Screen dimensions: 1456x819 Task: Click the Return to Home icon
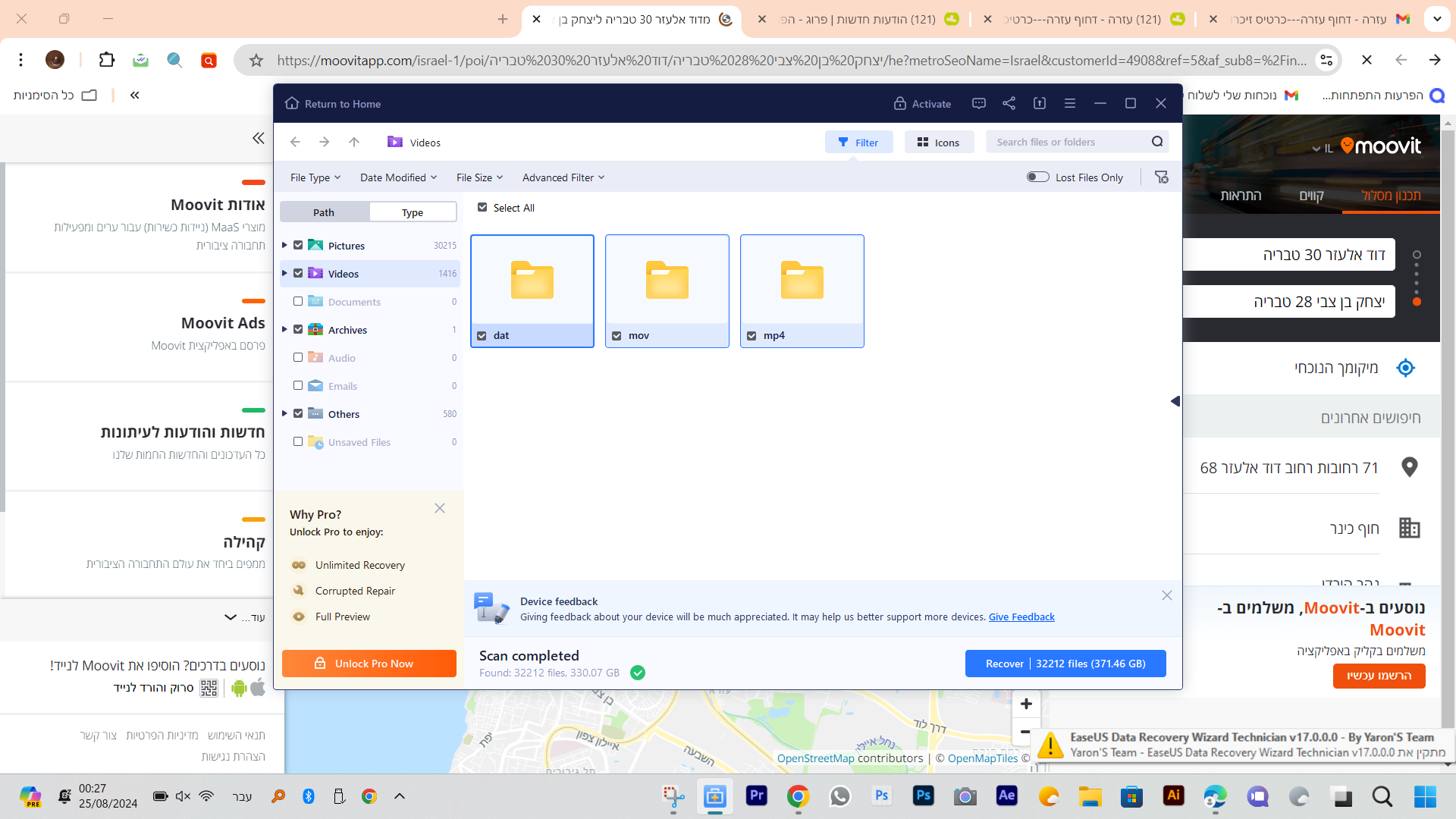pos(292,103)
